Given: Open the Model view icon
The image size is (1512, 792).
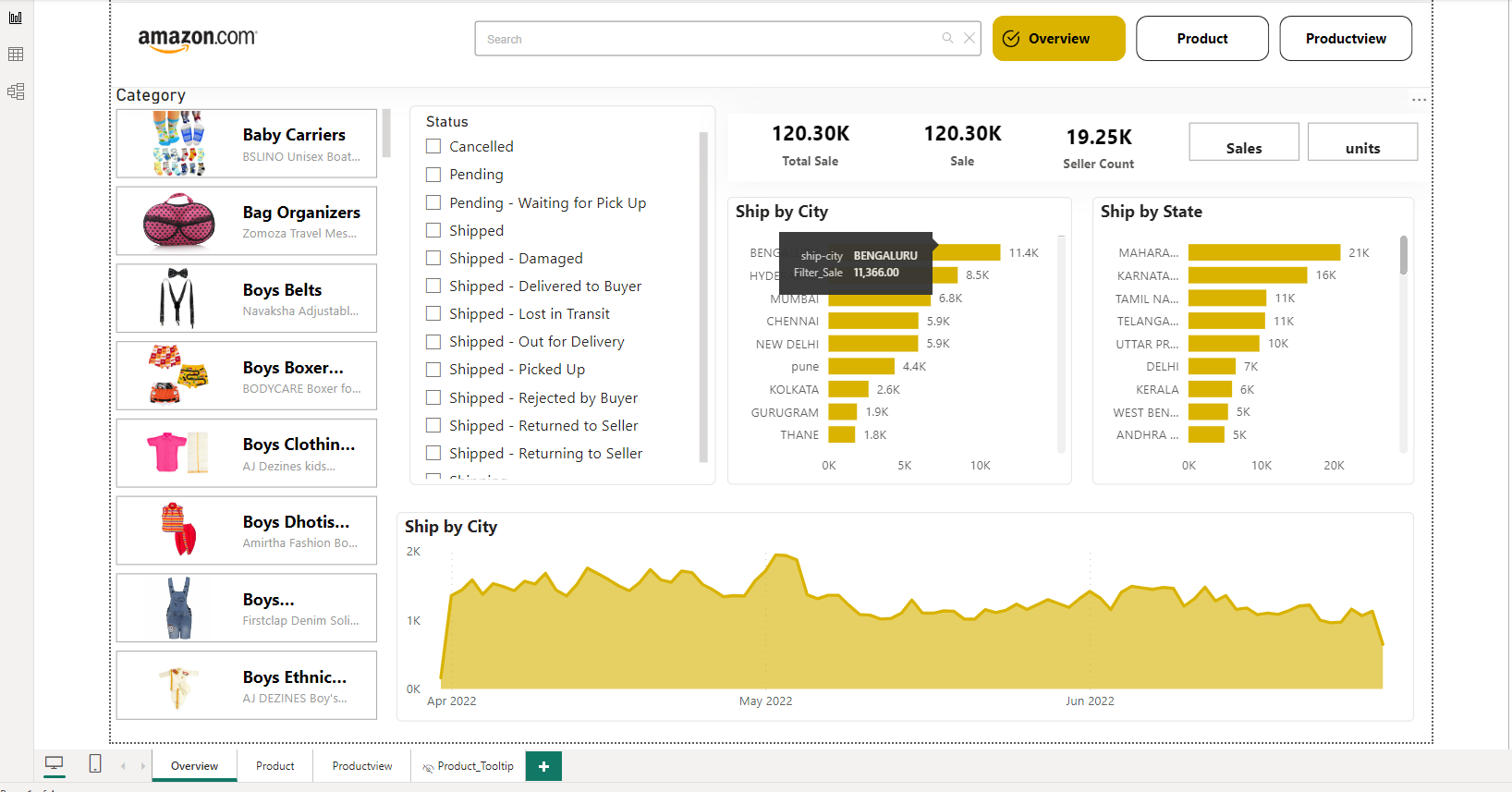Looking at the screenshot, I should [x=16, y=91].
